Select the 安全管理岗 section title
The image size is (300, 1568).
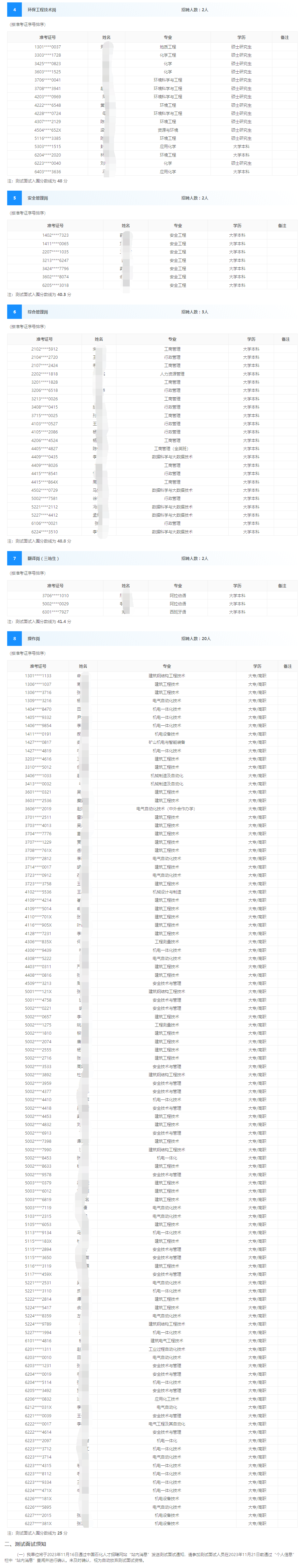(37, 198)
